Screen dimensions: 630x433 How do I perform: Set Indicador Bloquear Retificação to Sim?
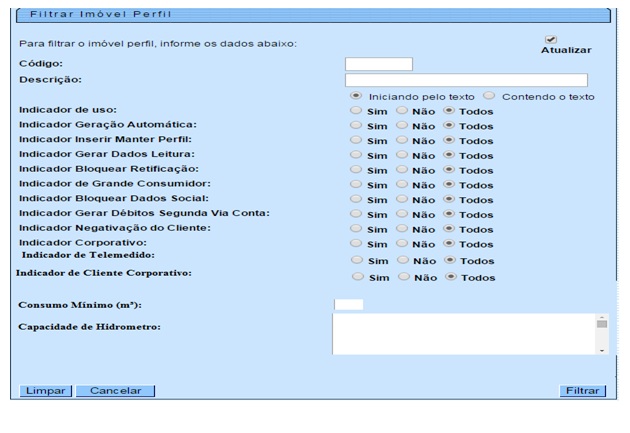[x=356, y=170]
